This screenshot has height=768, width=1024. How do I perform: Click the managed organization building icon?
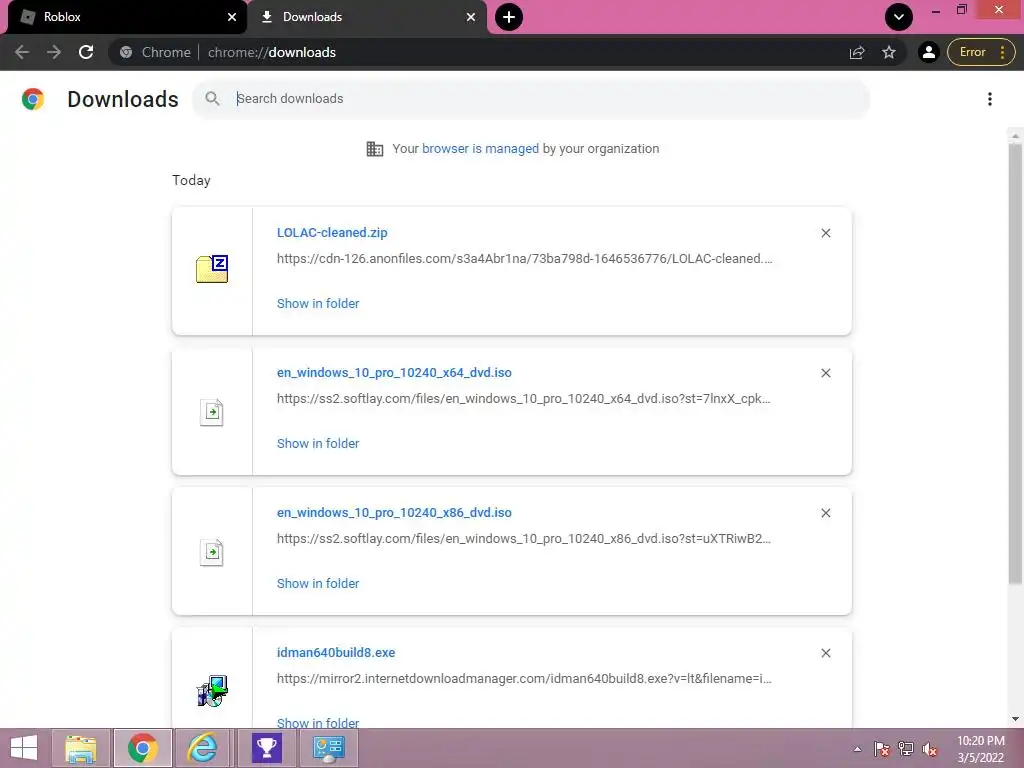point(375,149)
